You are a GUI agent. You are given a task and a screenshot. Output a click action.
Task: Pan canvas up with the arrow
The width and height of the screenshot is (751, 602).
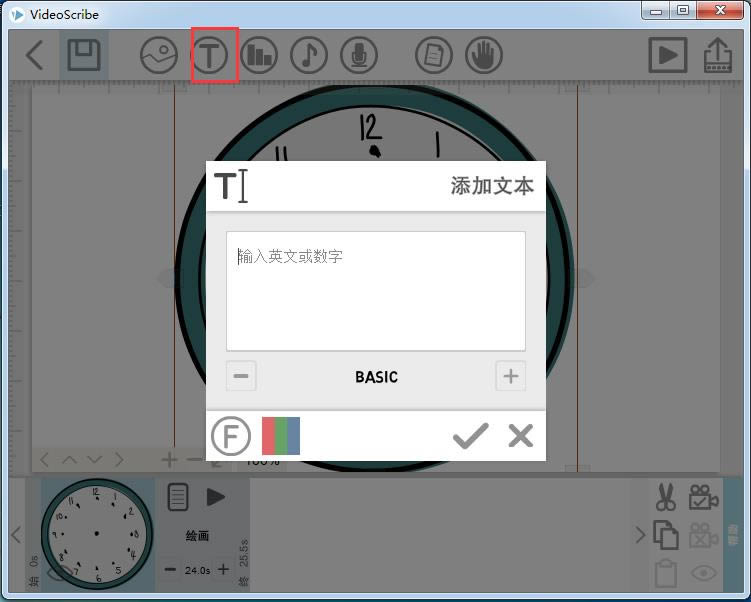tap(69, 460)
